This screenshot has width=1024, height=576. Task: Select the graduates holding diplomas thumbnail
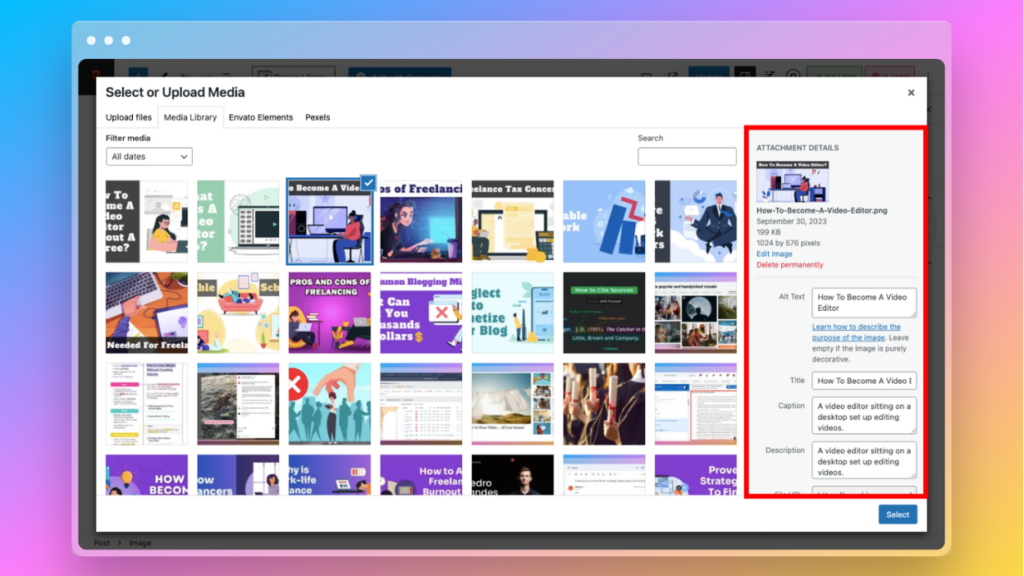pyautogui.click(x=603, y=404)
